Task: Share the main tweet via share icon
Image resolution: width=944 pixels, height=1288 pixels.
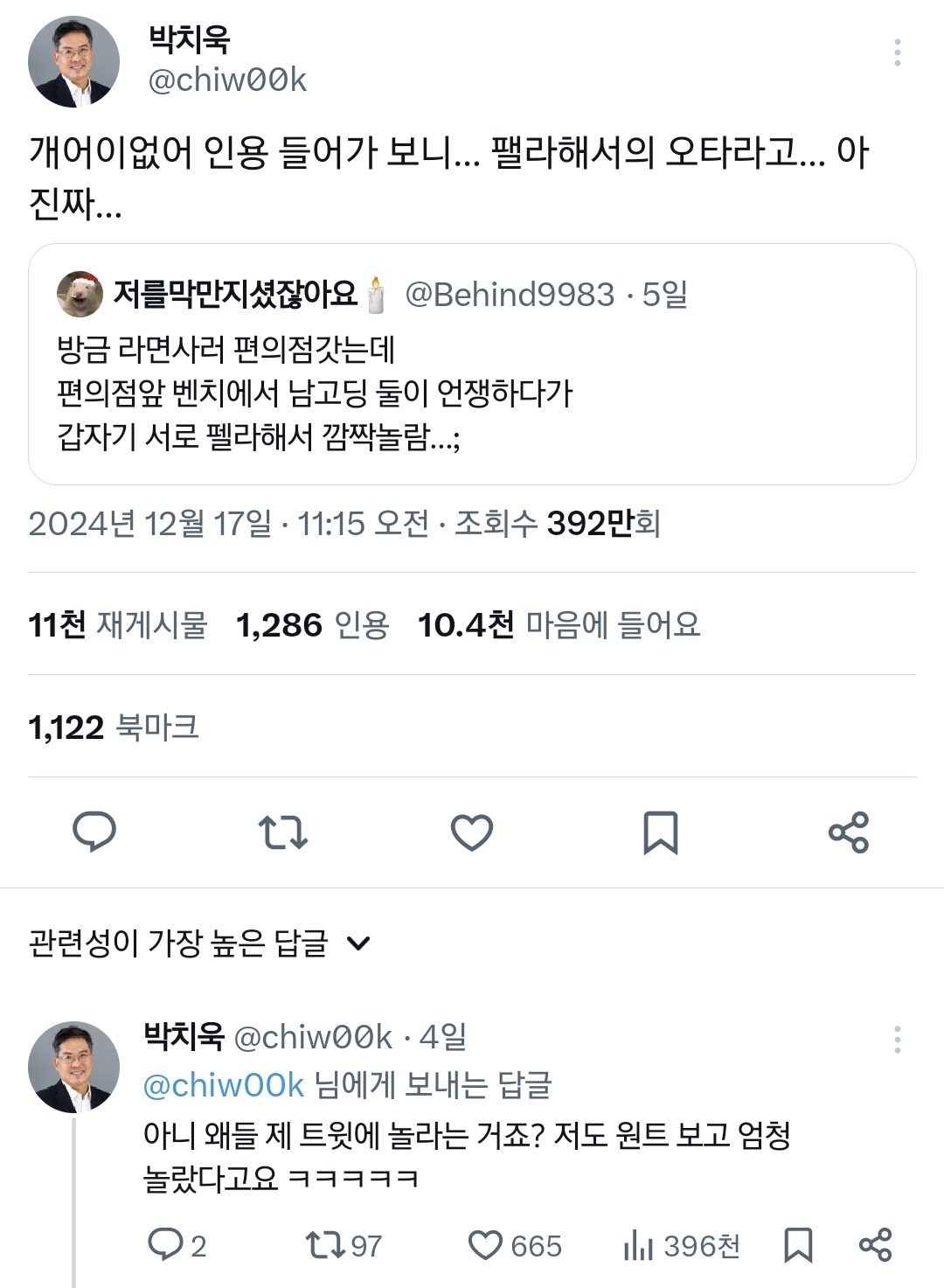Action: click(849, 832)
